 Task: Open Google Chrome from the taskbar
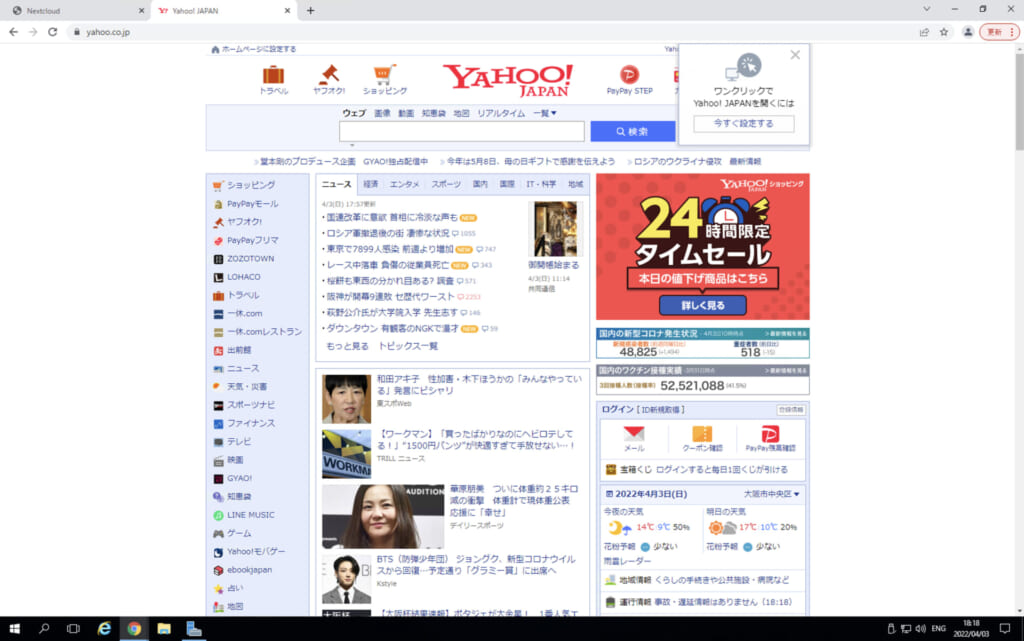tap(134, 629)
